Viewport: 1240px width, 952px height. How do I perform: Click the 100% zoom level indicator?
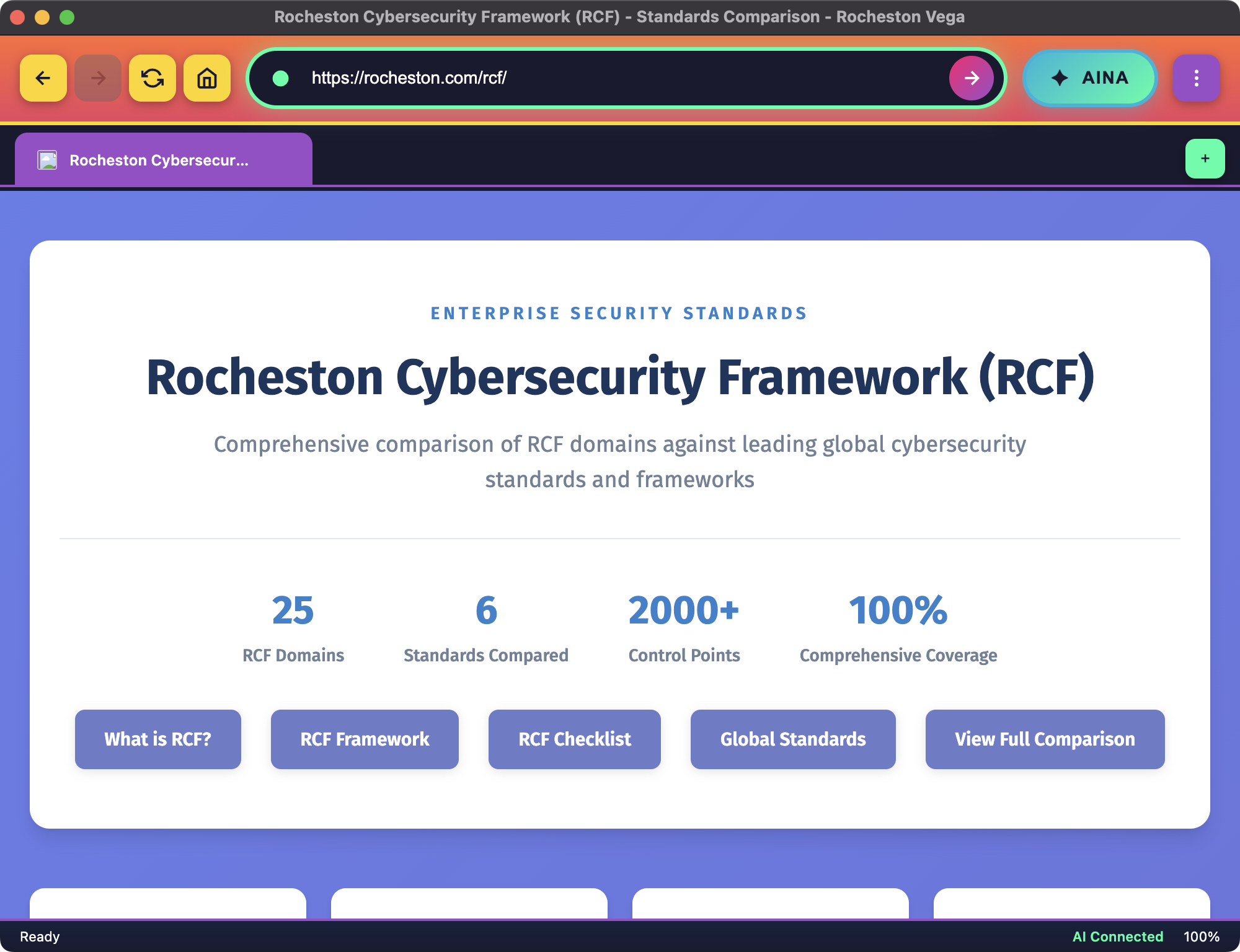click(x=1201, y=937)
